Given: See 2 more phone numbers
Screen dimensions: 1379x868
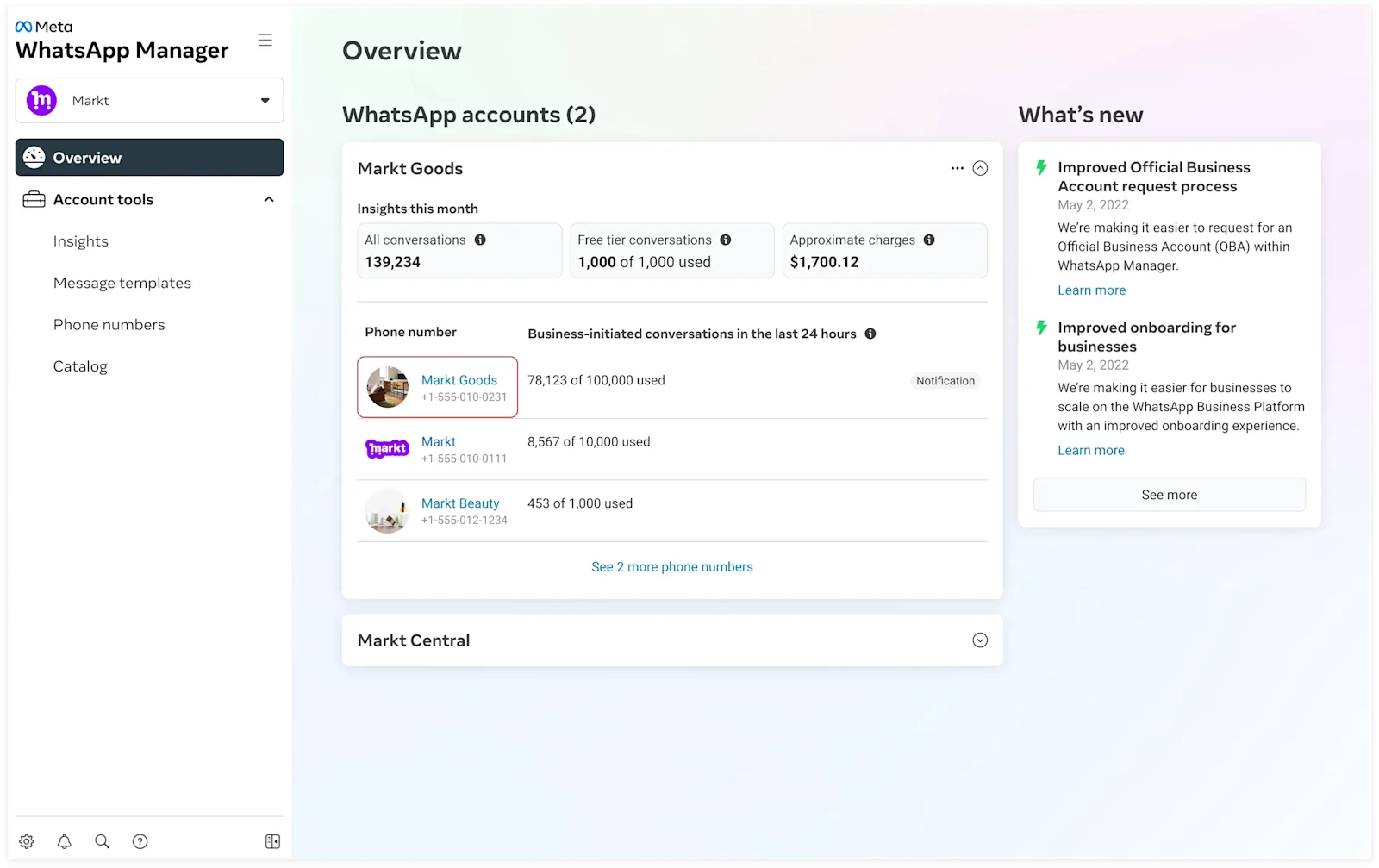Looking at the screenshot, I should [671, 566].
